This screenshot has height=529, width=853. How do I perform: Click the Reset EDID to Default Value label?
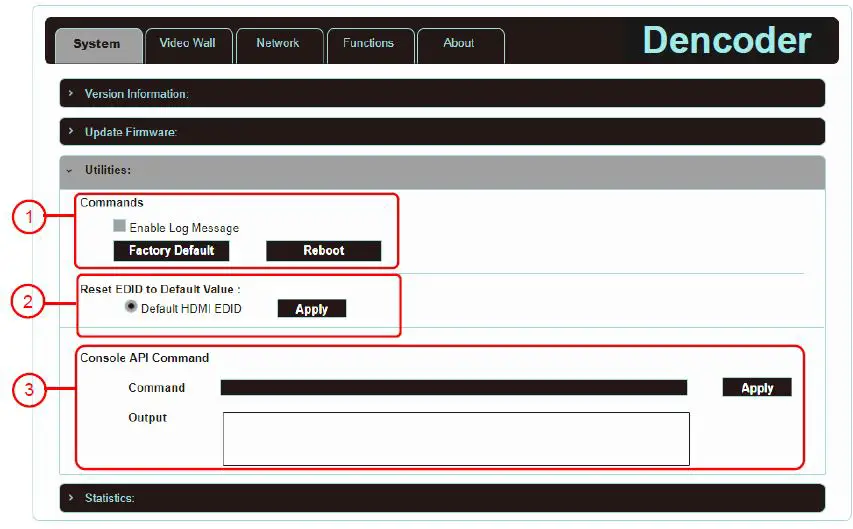pyautogui.click(x=160, y=289)
